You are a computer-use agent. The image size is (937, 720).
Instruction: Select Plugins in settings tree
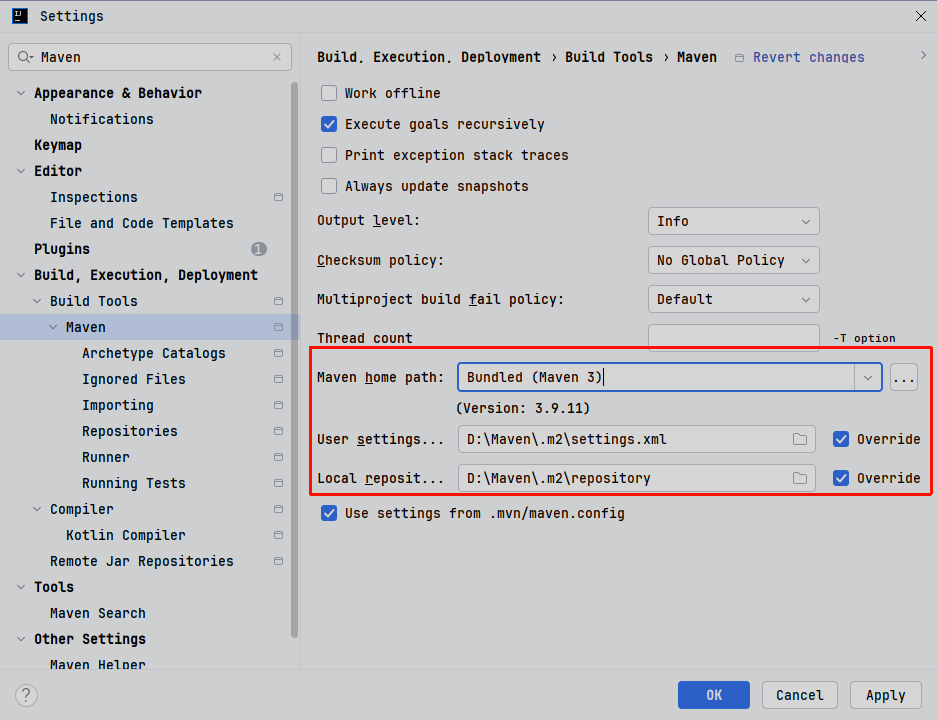pos(62,249)
